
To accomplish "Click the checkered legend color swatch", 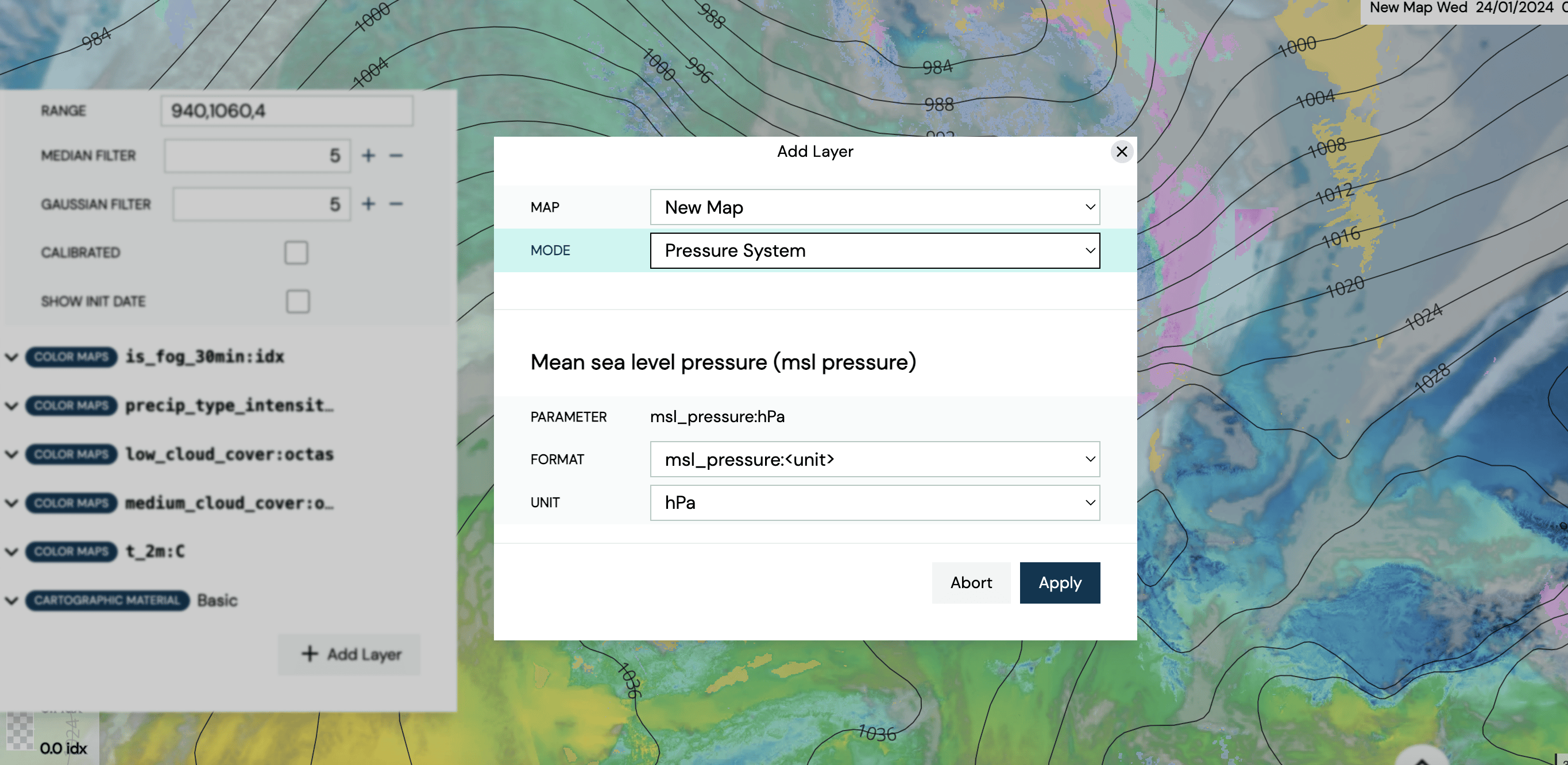I will tap(20, 731).
